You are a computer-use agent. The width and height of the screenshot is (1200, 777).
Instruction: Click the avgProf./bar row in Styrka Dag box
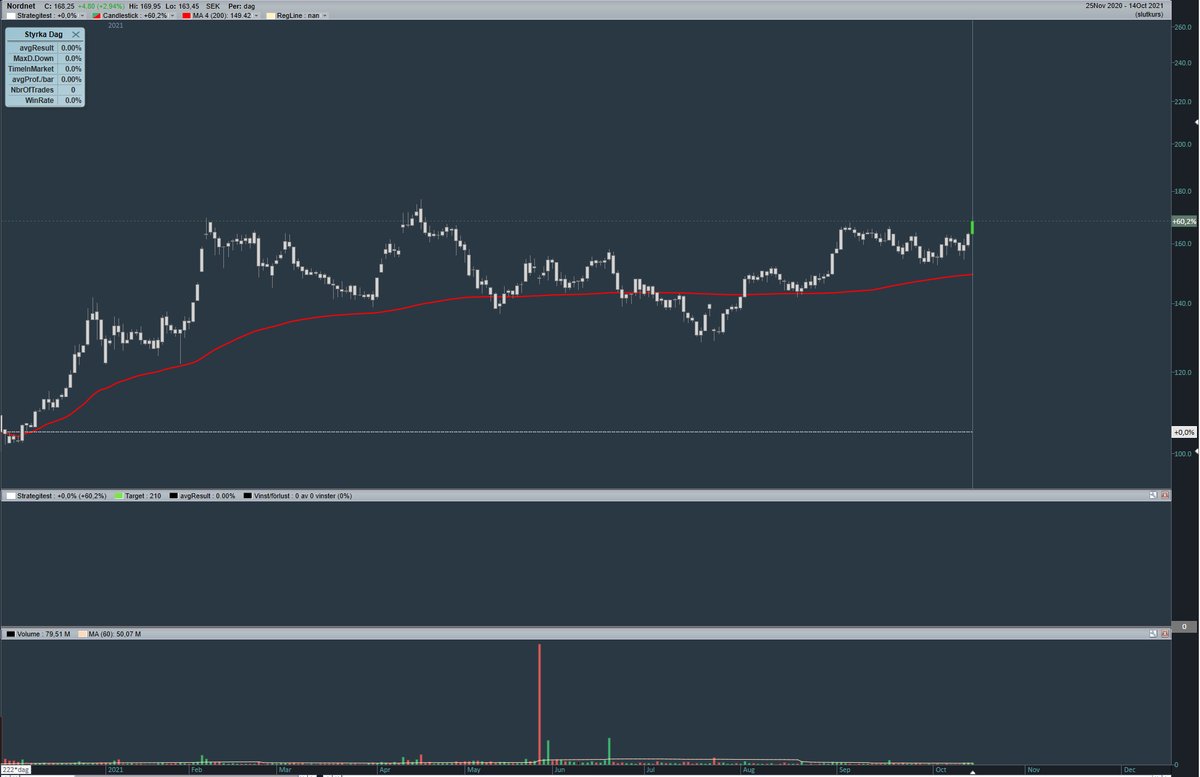coord(45,79)
